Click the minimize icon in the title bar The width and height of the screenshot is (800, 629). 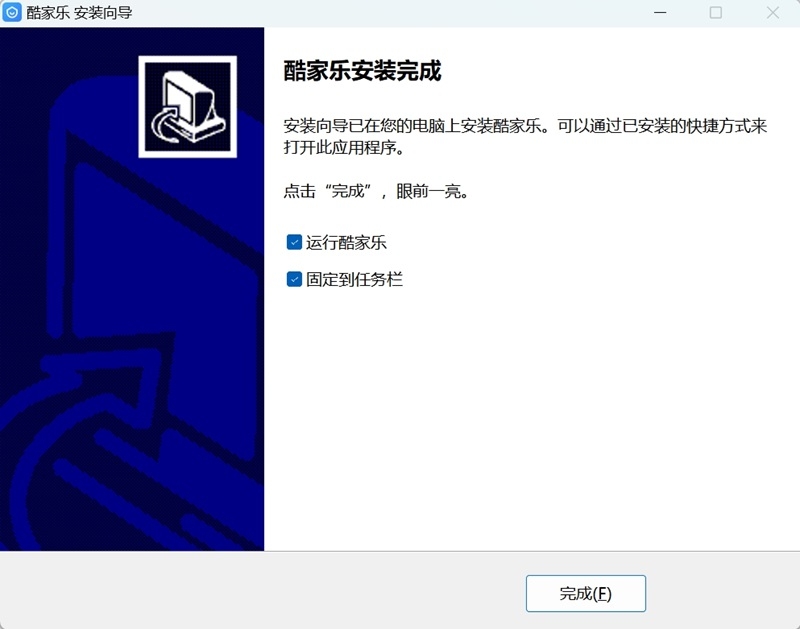[x=659, y=13]
